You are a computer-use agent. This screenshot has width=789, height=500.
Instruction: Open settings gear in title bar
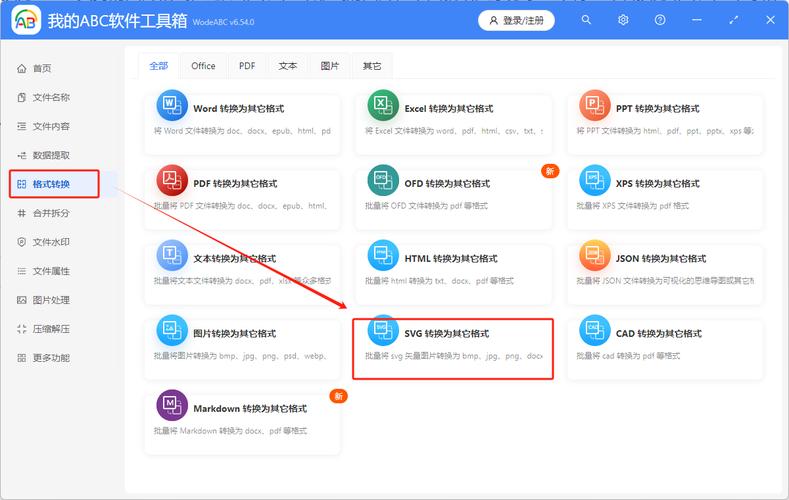tap(623, 20)
